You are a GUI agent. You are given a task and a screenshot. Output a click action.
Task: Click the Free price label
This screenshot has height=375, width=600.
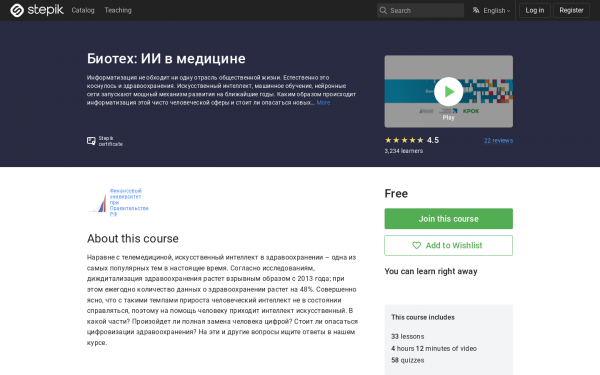pos(396,193)
